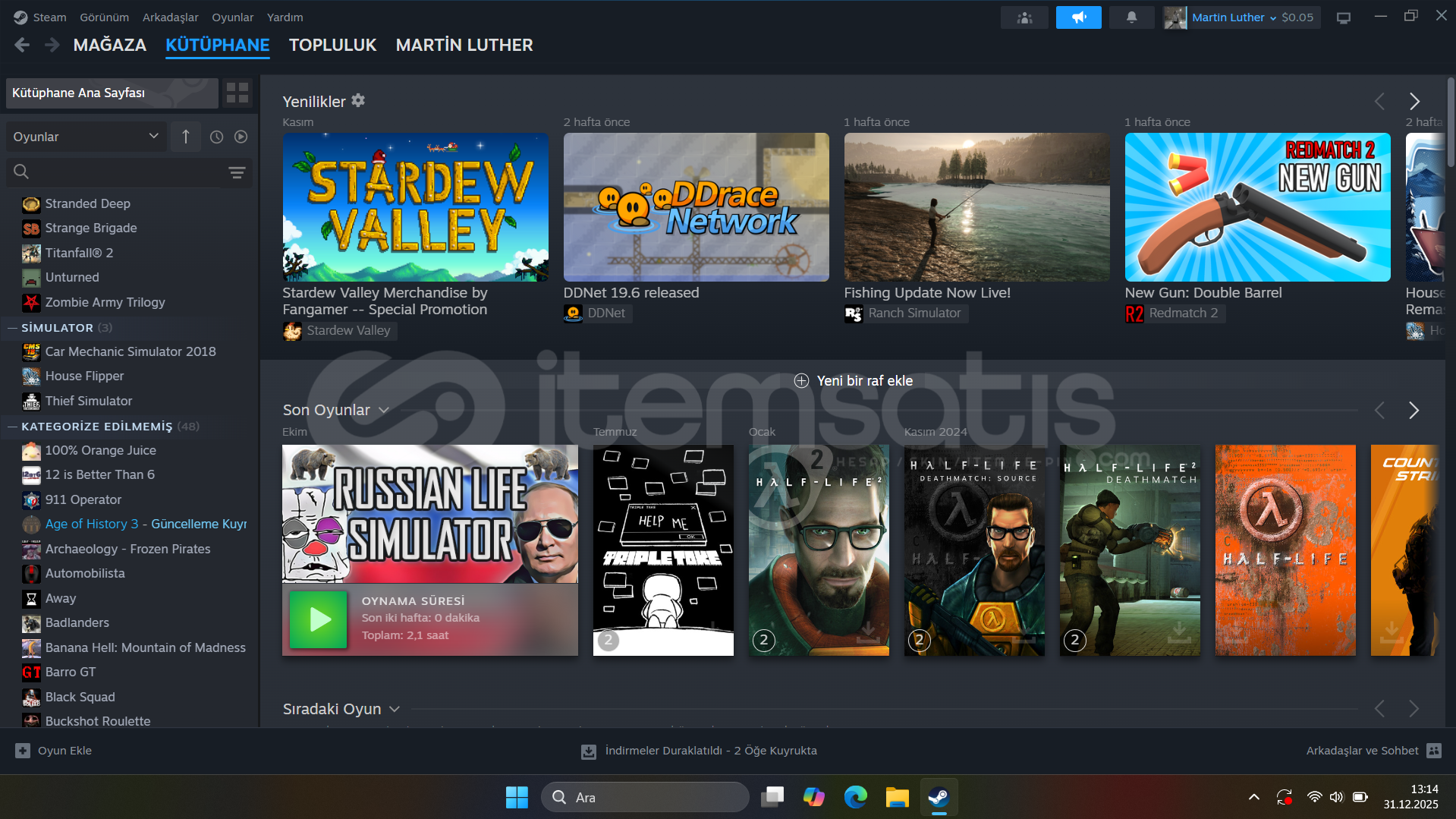
Task: Switch to grid collections view icon
Action: point(237,93)
